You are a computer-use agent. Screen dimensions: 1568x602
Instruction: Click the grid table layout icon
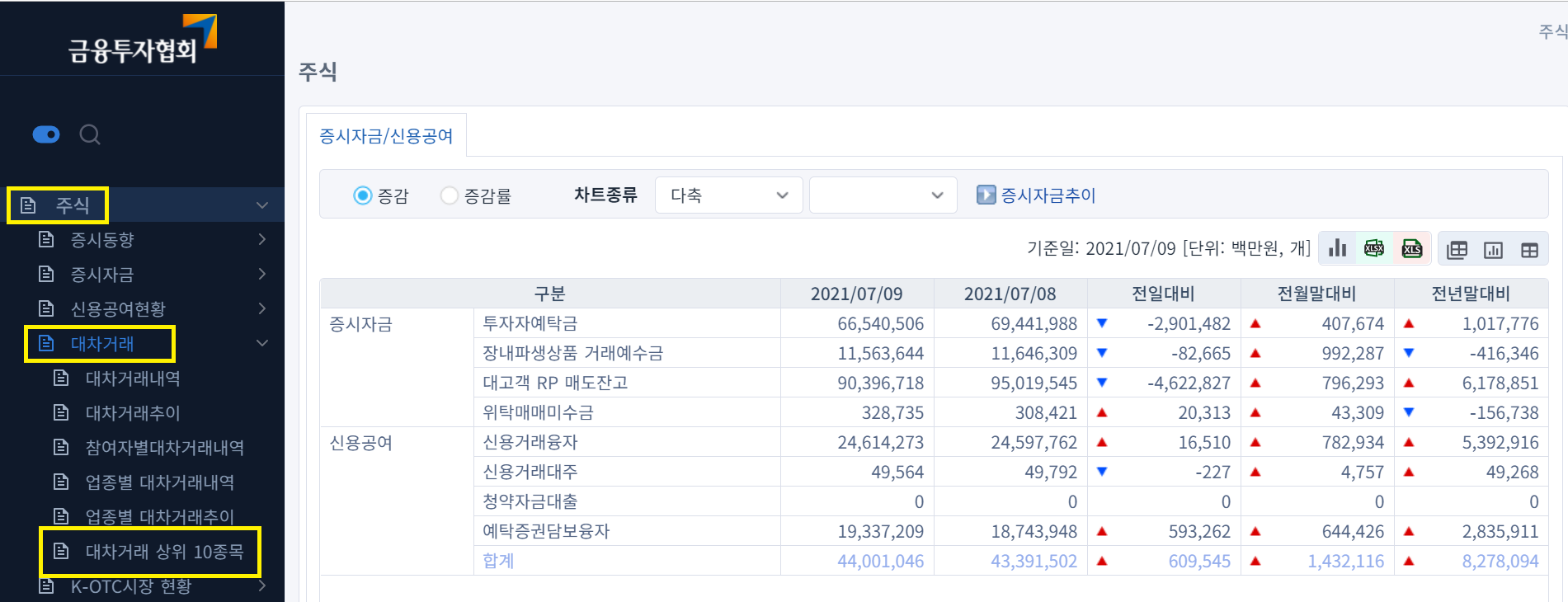[1529, 250]
